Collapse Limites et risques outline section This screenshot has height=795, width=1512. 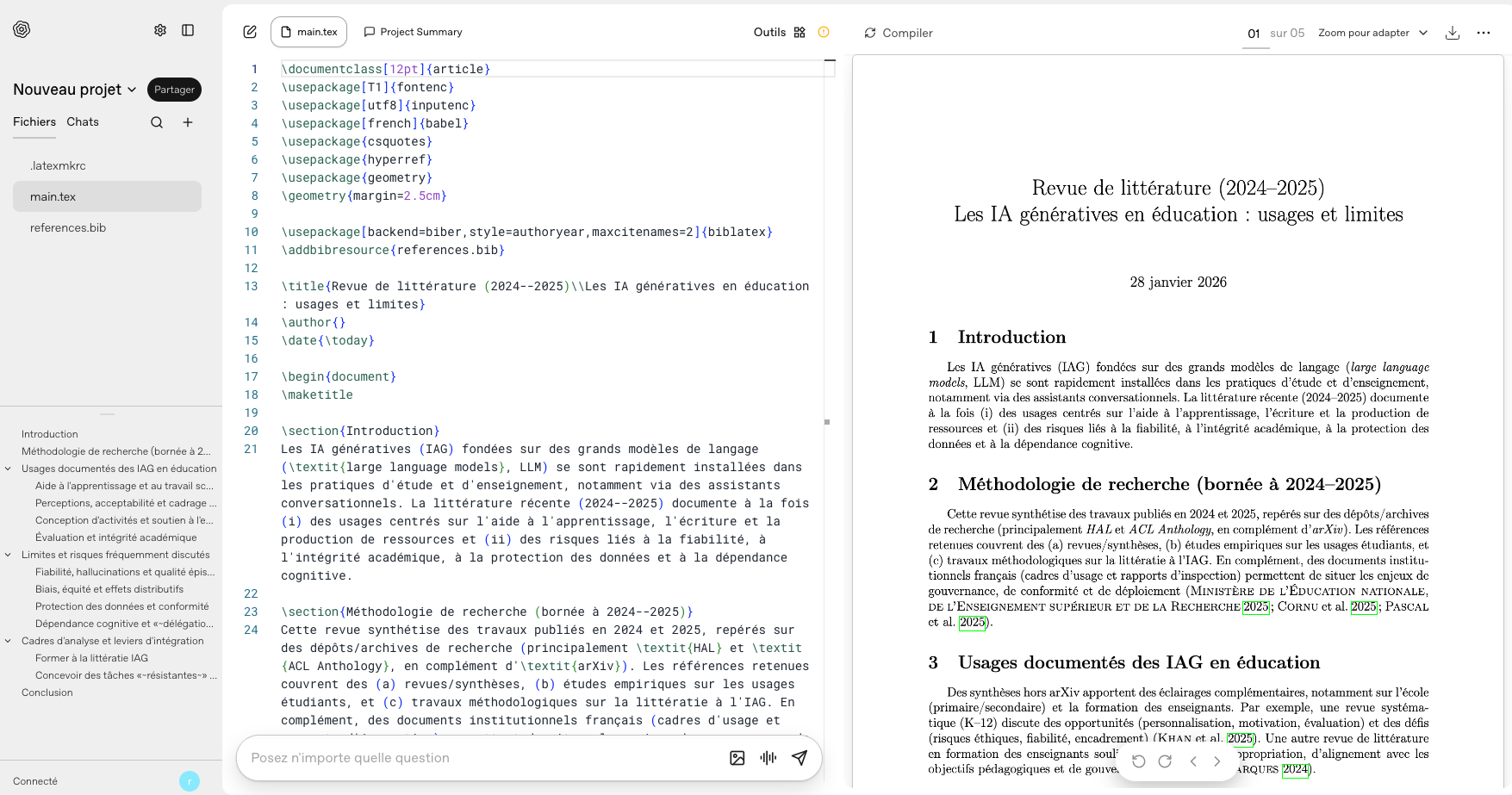coord(9,555)
